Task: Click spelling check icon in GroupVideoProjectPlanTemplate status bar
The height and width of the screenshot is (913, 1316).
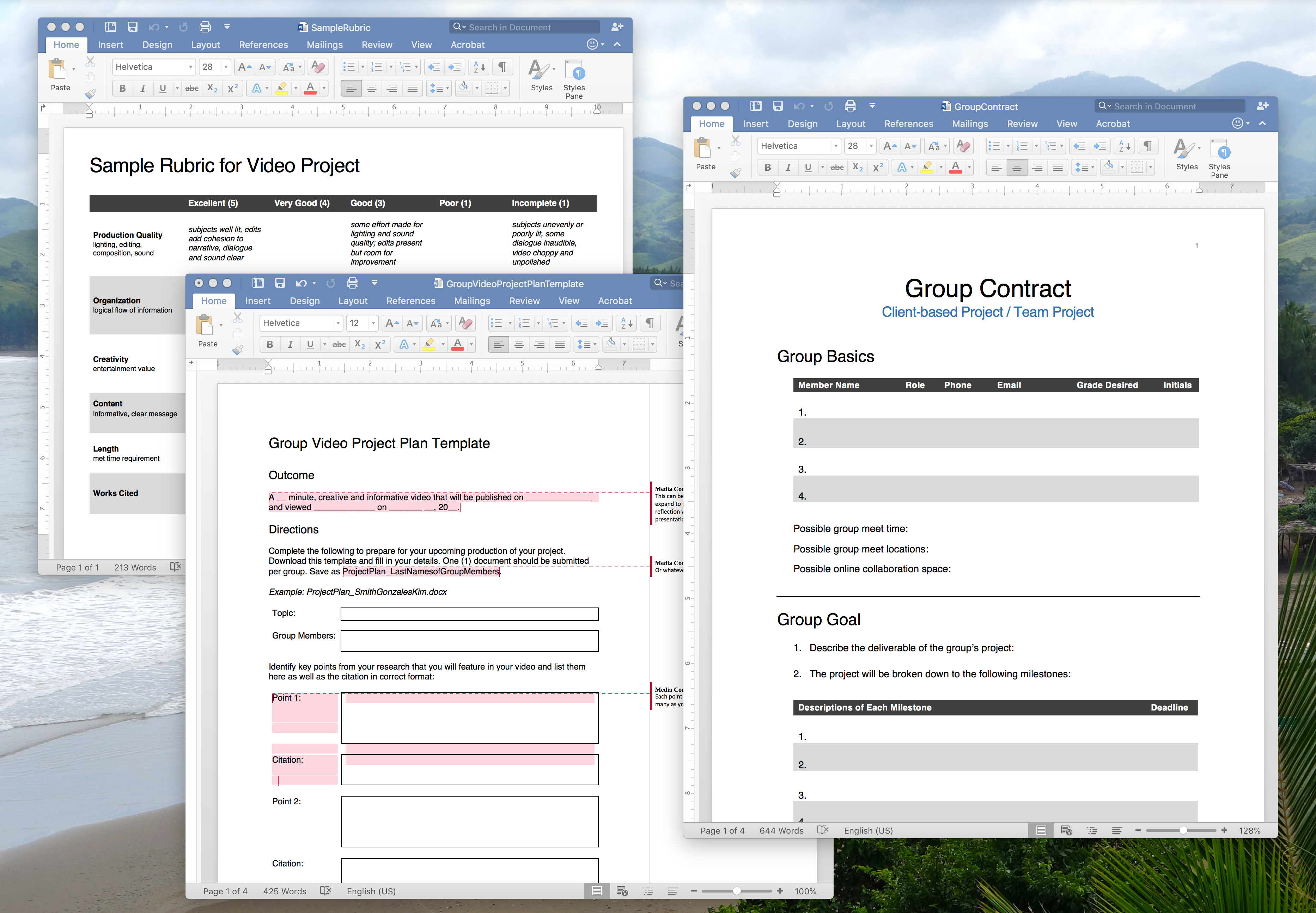Action: [326, 891]
